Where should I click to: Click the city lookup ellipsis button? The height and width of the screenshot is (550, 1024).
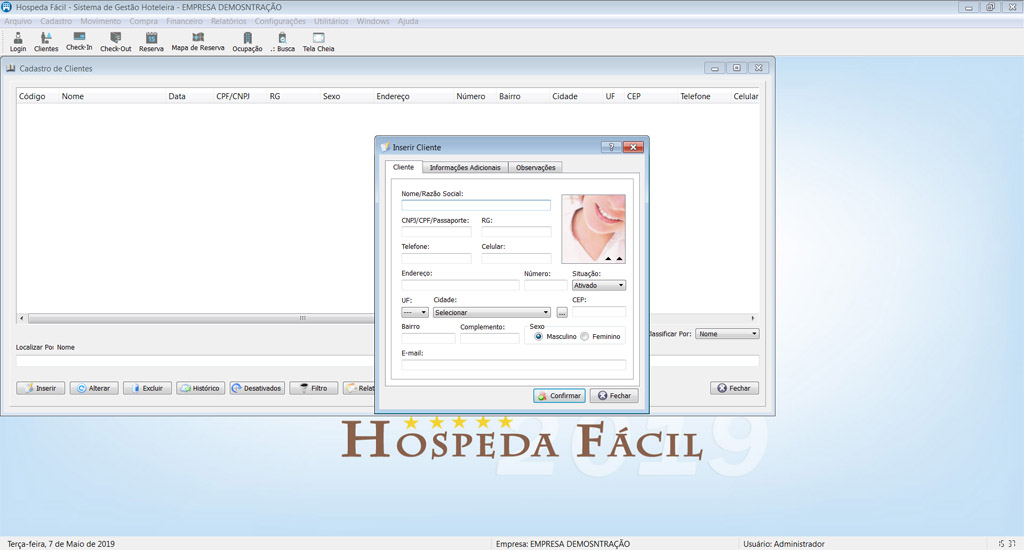[x=562, y=313]
